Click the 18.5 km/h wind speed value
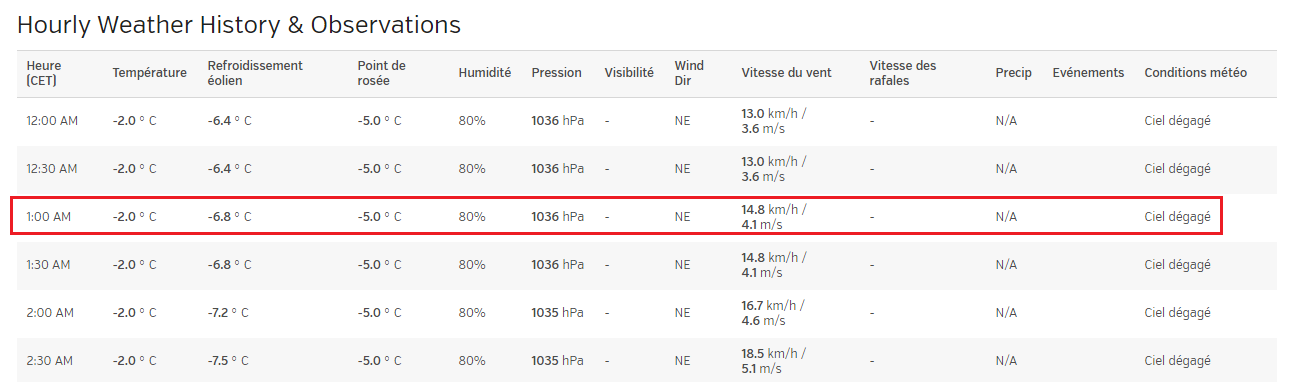 (x=773, y=353)
